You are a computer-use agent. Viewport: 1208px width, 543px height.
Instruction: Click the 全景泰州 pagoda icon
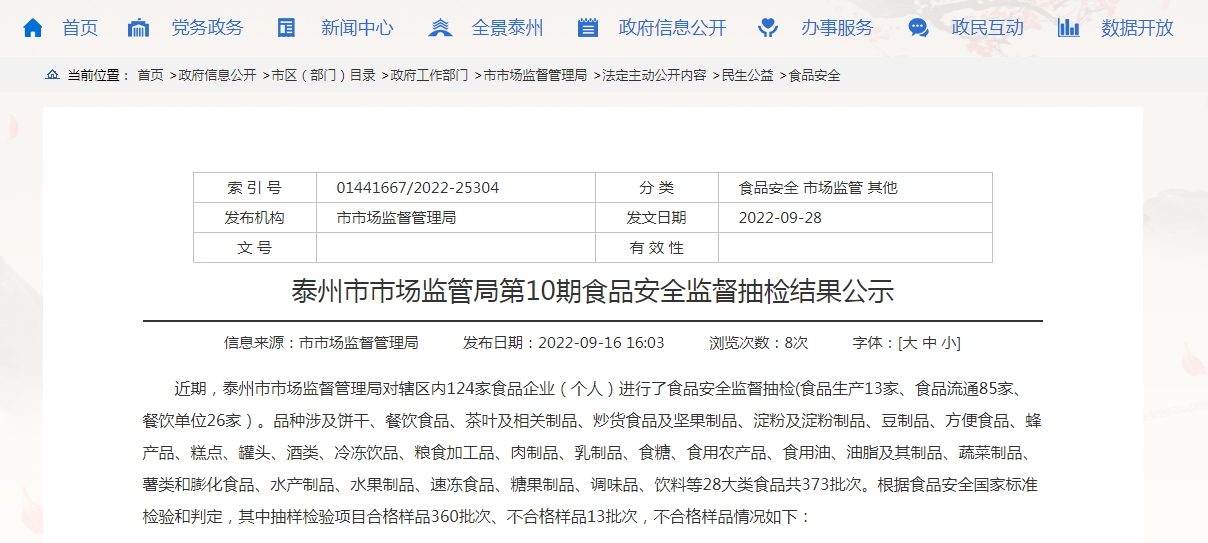(x=439, y=28)
